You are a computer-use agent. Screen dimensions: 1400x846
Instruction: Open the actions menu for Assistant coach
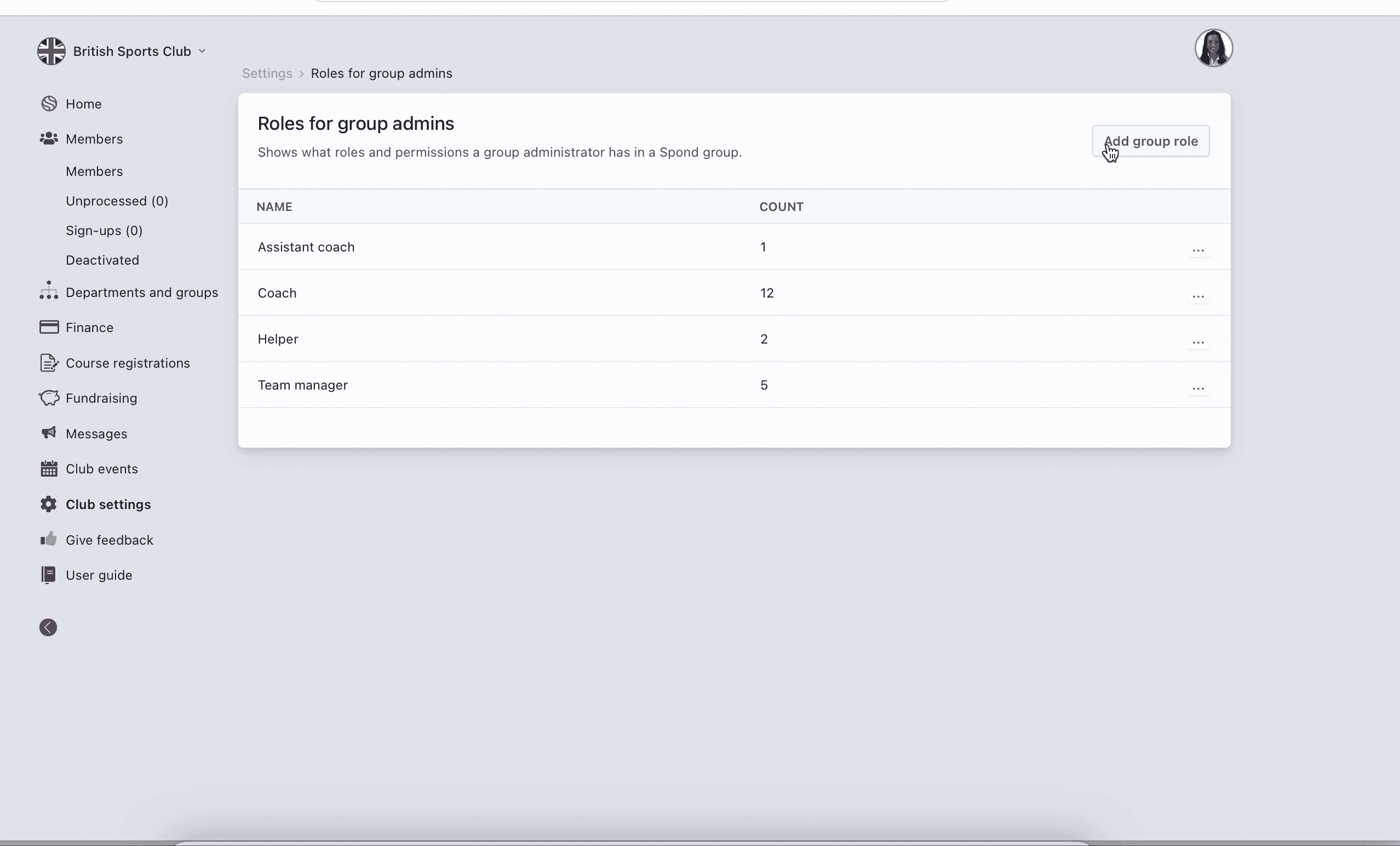[1199, 250]
